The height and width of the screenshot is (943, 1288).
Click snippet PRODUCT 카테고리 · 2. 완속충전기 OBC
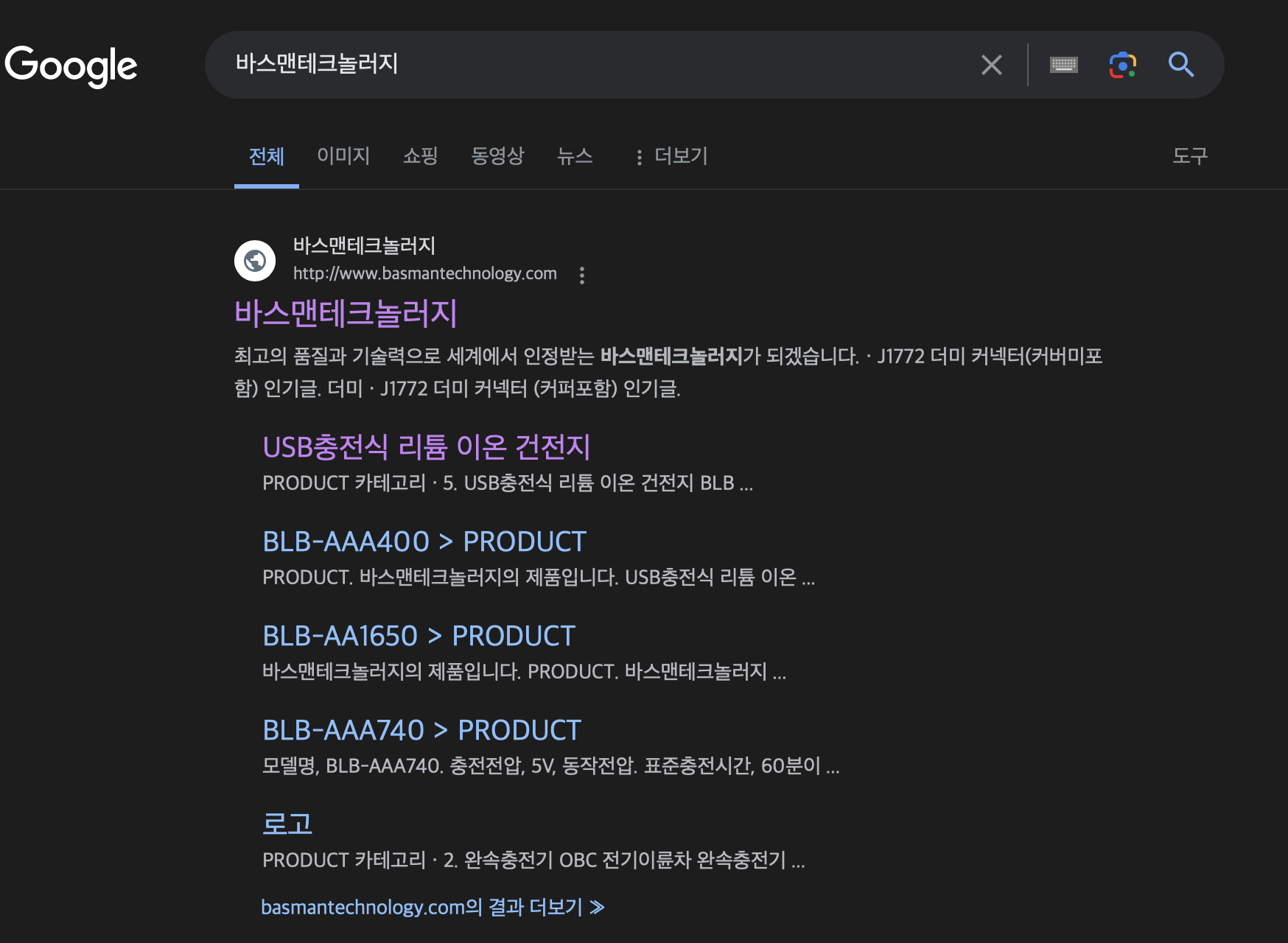point(533,860)
